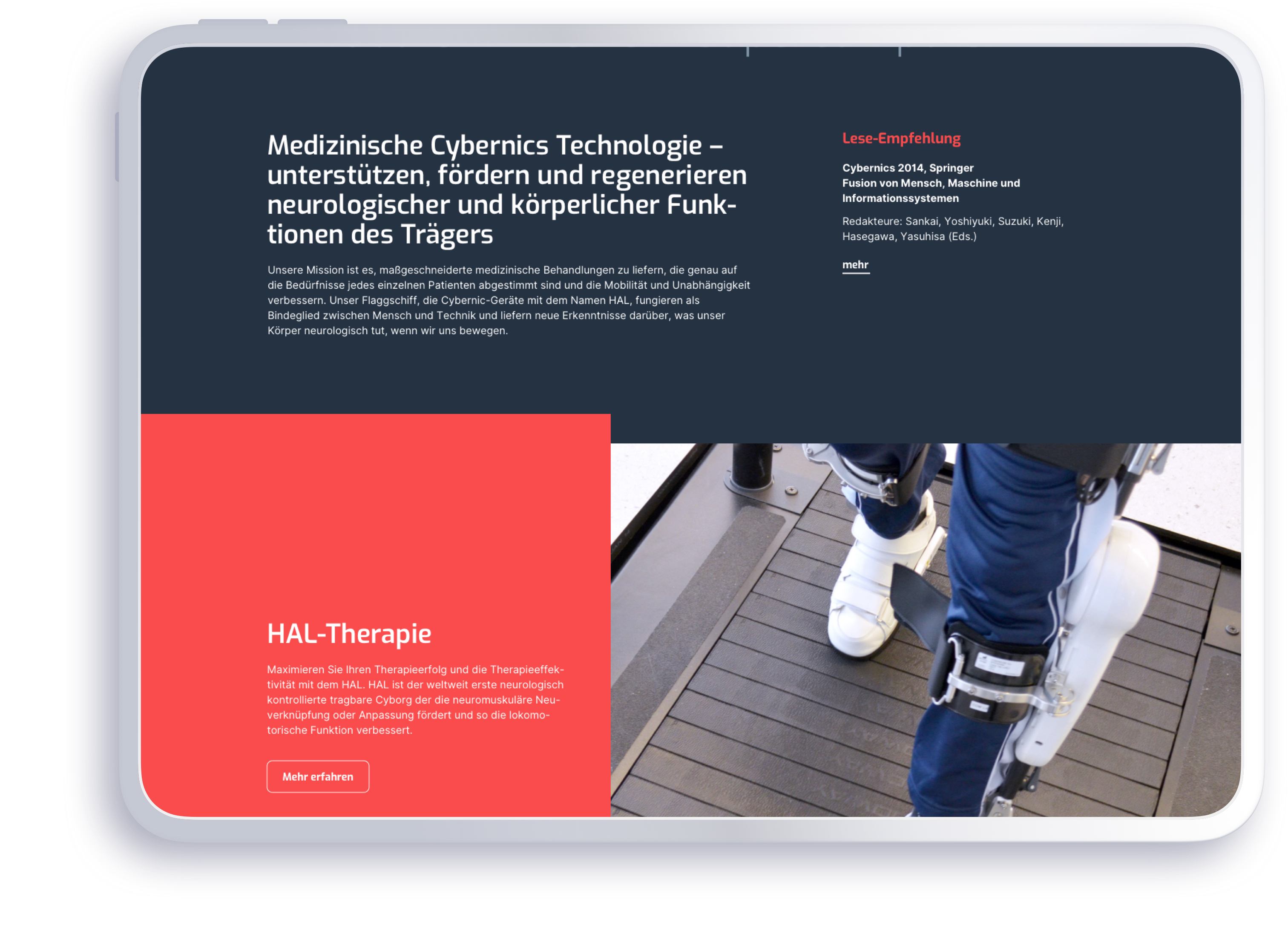The width and height of the screenshot is (1288, 925).
Task: Click the 'Redakteure: Sankai, Yoshiyuki' editors line
Action: click(953, 229)
